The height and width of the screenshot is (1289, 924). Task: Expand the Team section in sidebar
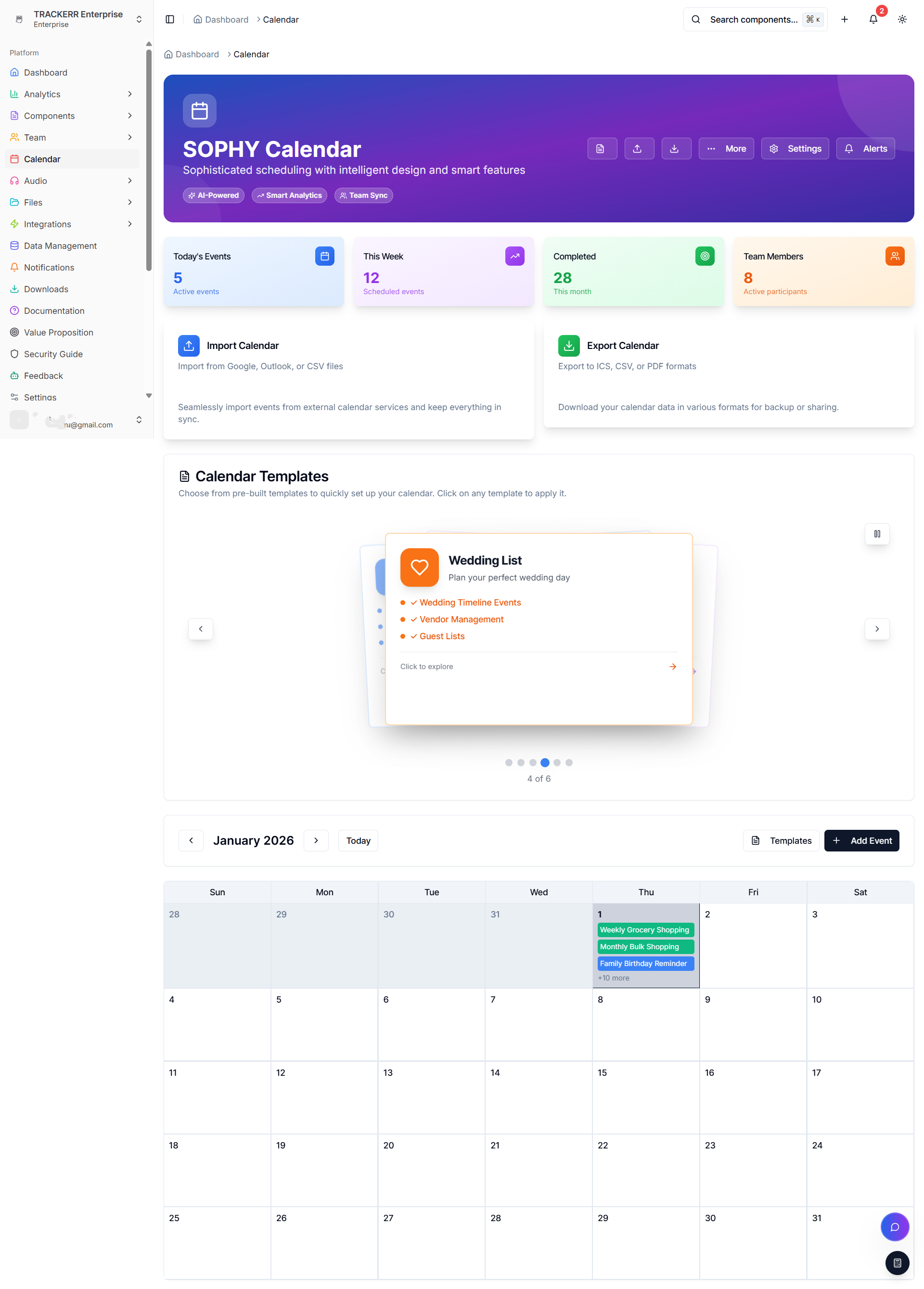129,137
